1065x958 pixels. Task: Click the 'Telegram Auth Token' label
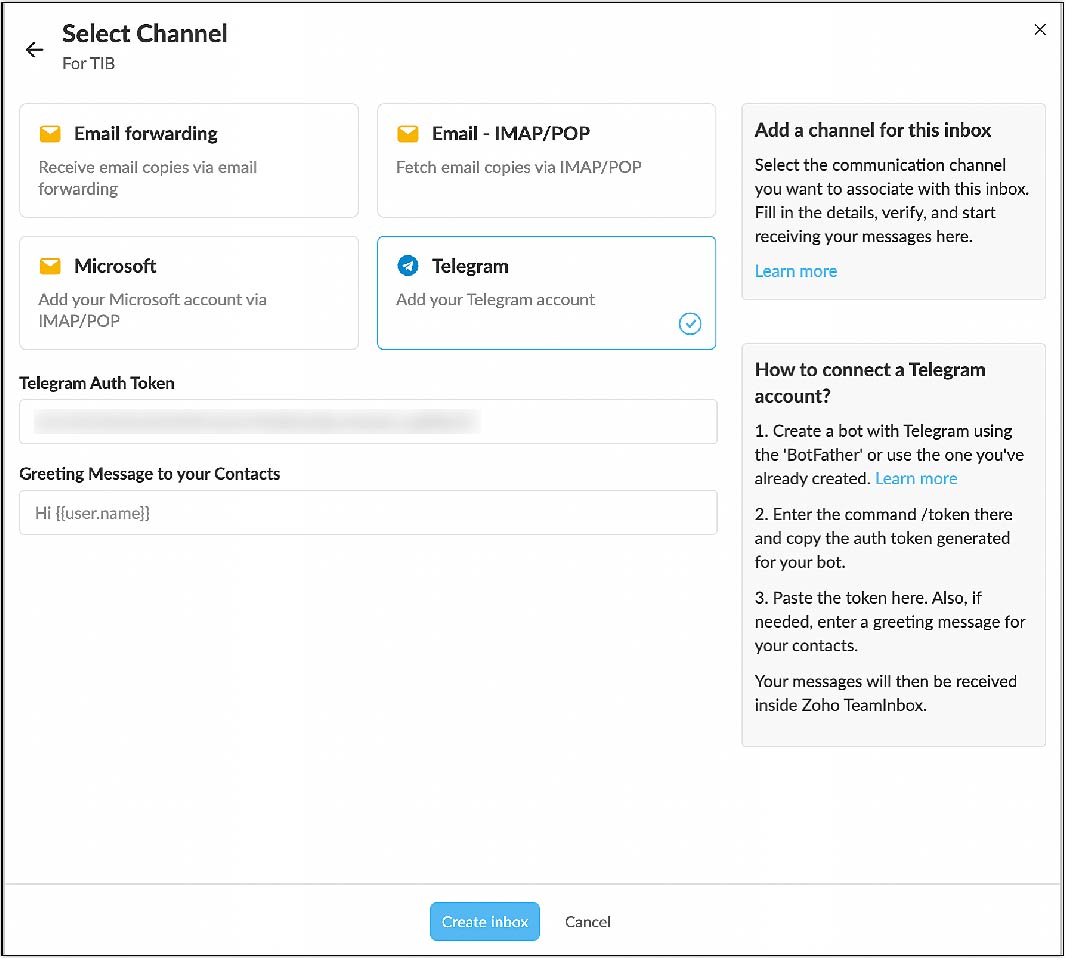[x=97, y=383]
